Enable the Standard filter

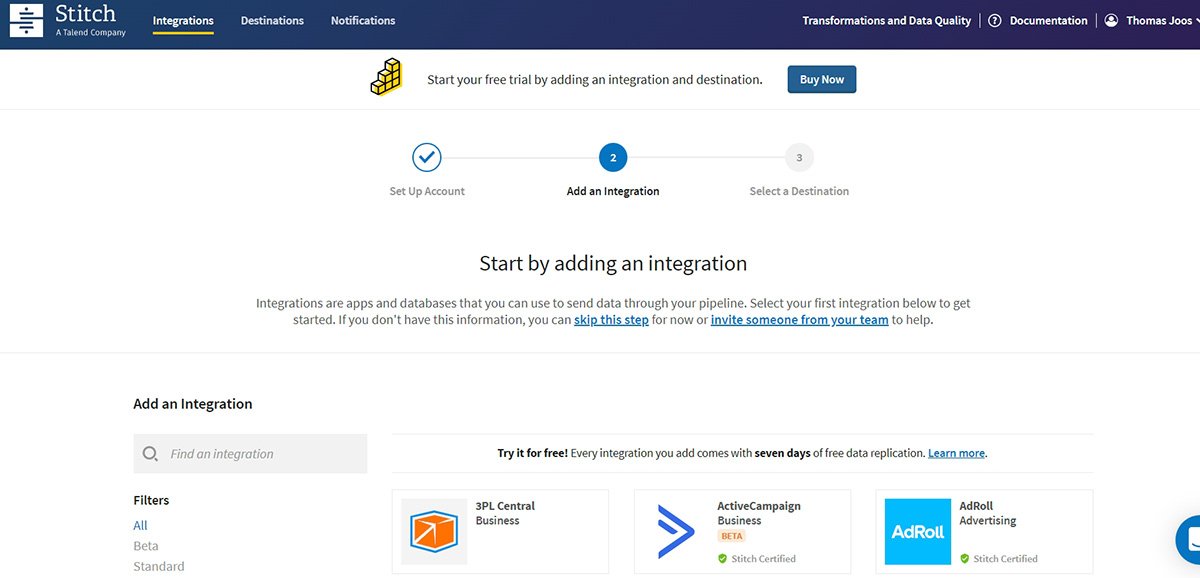[x=158, y=566]
